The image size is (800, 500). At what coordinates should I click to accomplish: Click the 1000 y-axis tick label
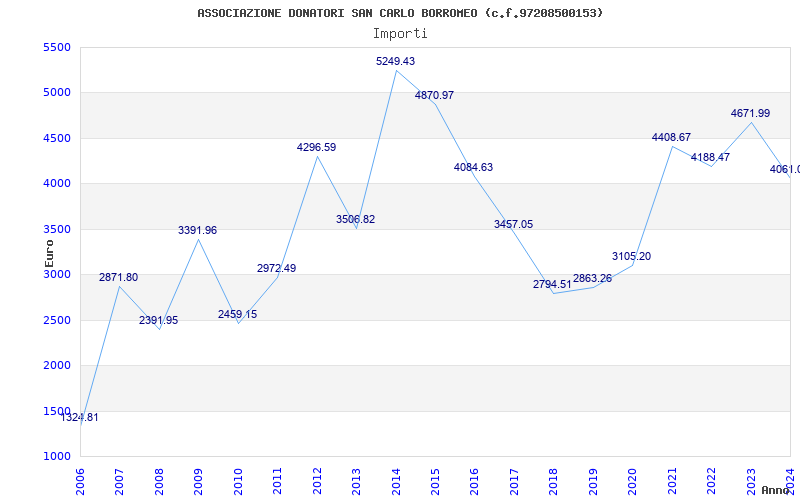click(57, 457)
